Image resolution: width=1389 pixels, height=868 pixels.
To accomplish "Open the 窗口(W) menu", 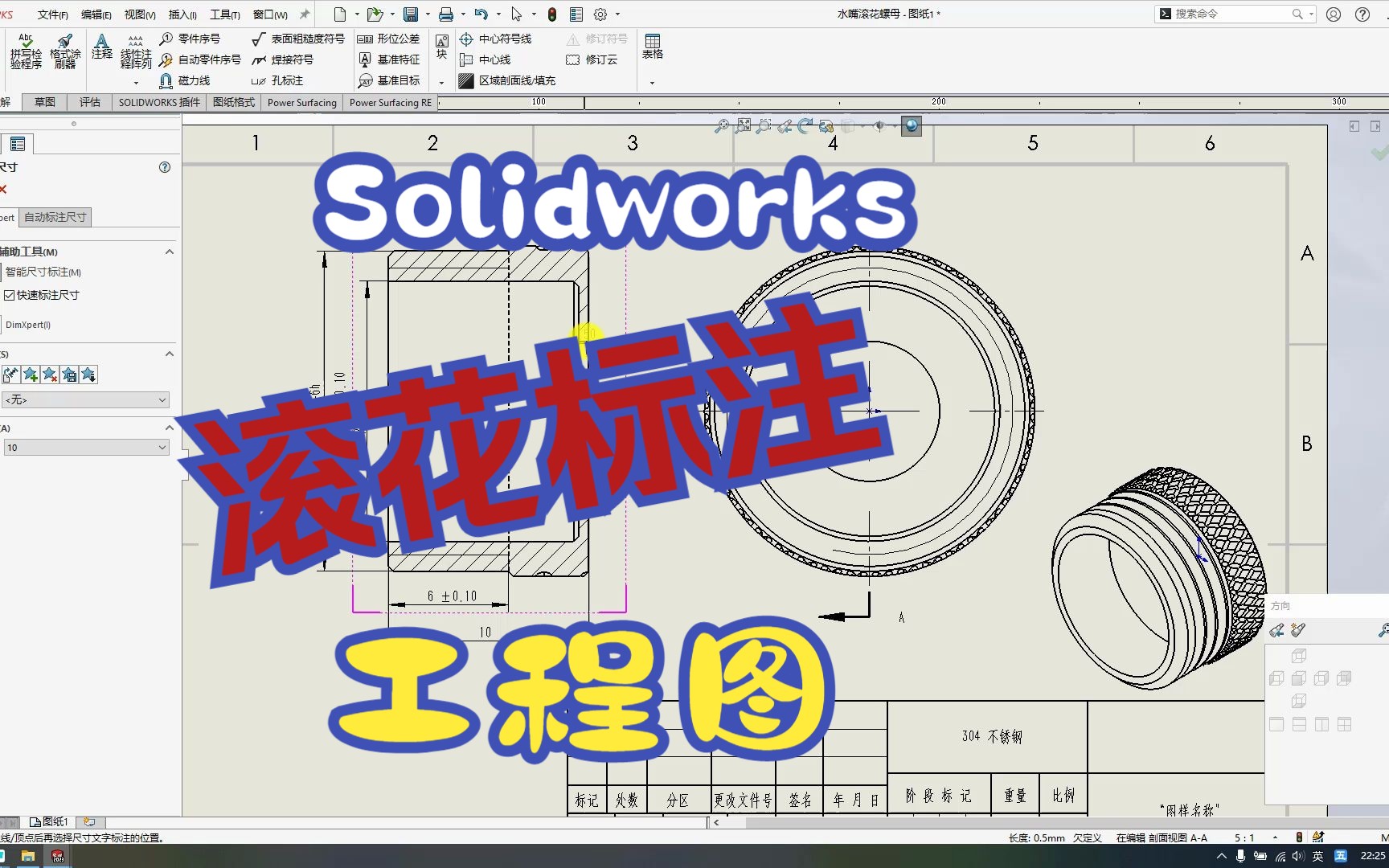I will (x=270, y=14).
